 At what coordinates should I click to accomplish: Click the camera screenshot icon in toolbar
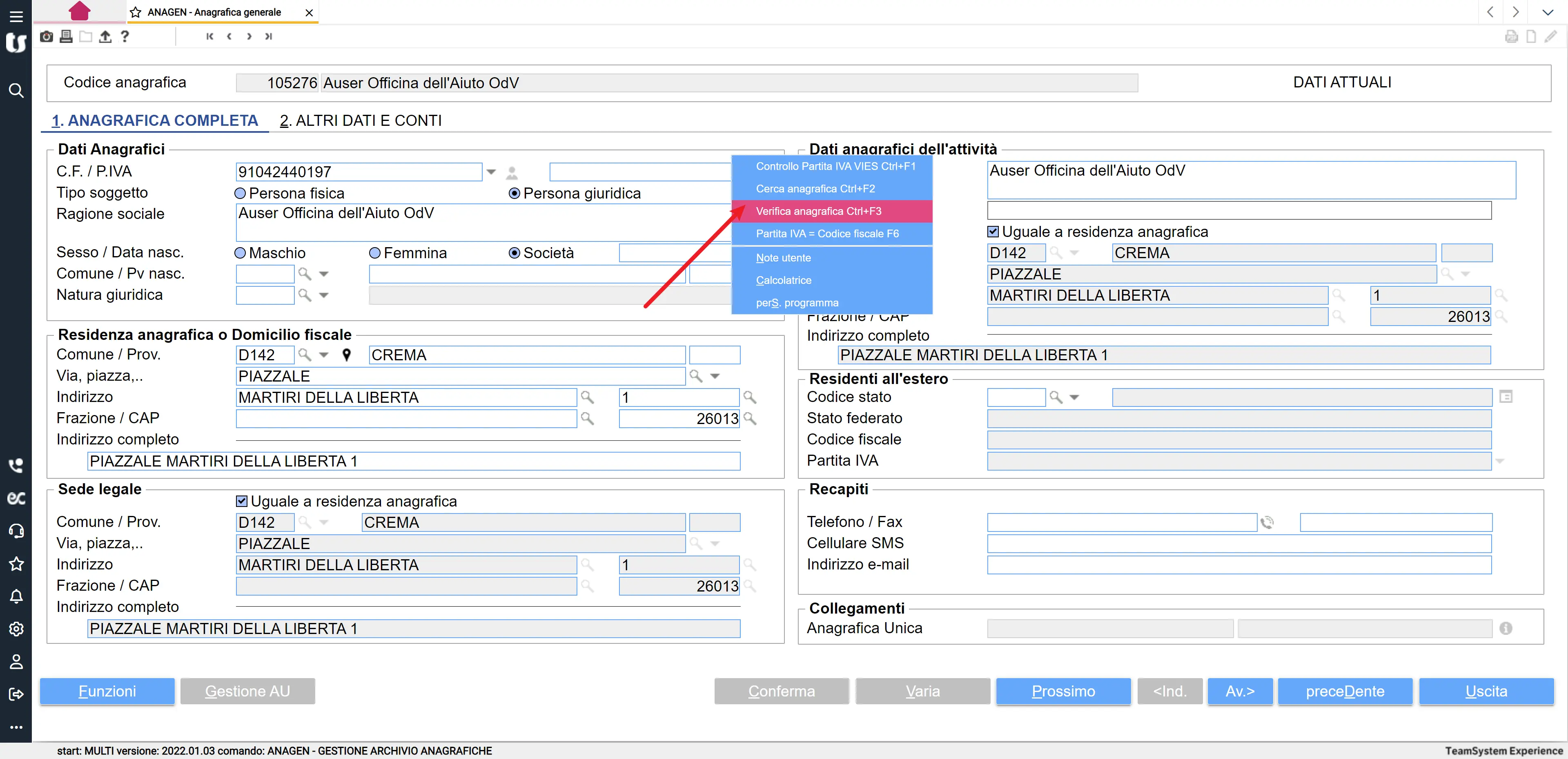[46, 36]
